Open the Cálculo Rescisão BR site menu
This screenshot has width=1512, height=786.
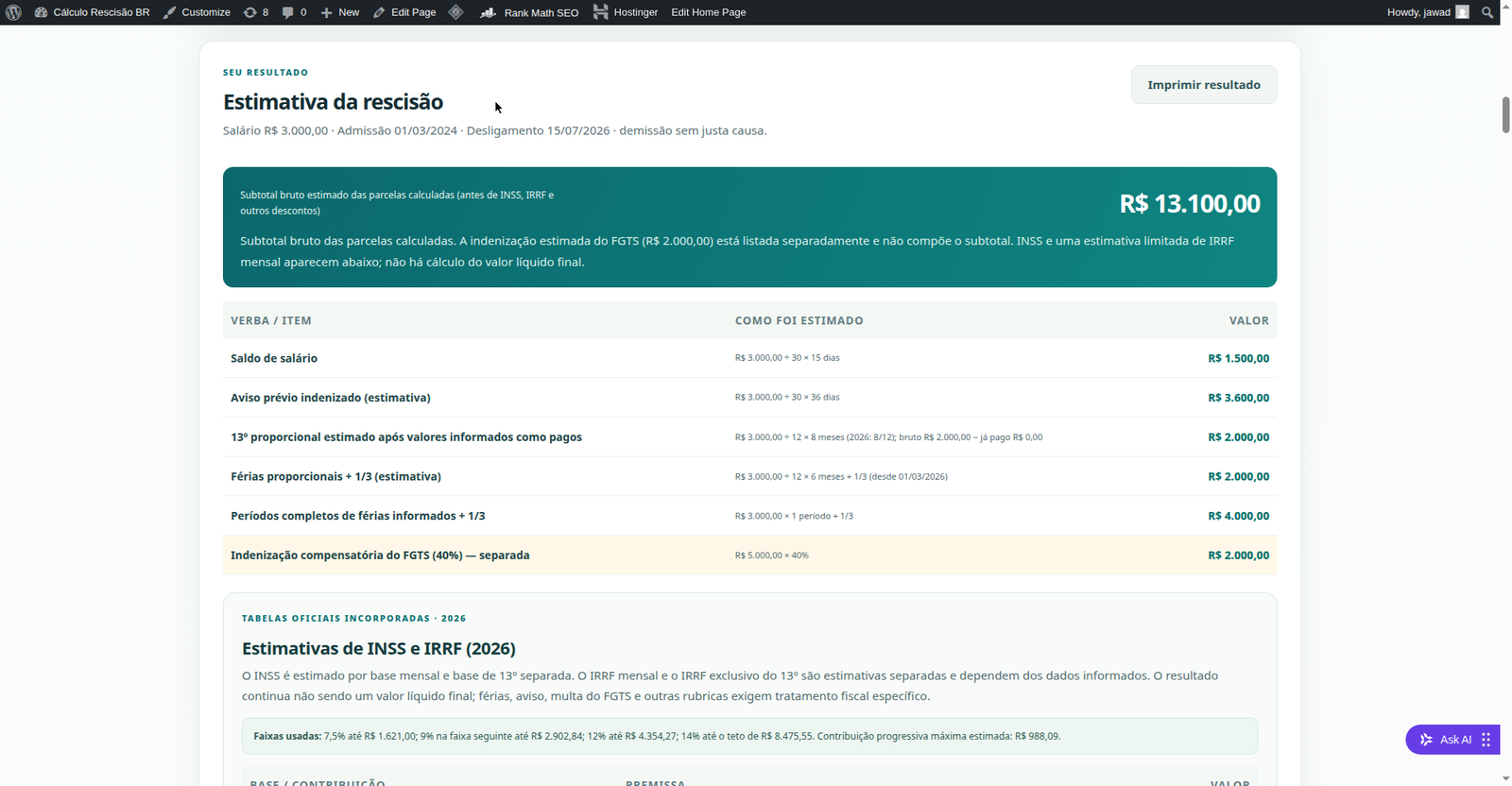tap(93, 12)
